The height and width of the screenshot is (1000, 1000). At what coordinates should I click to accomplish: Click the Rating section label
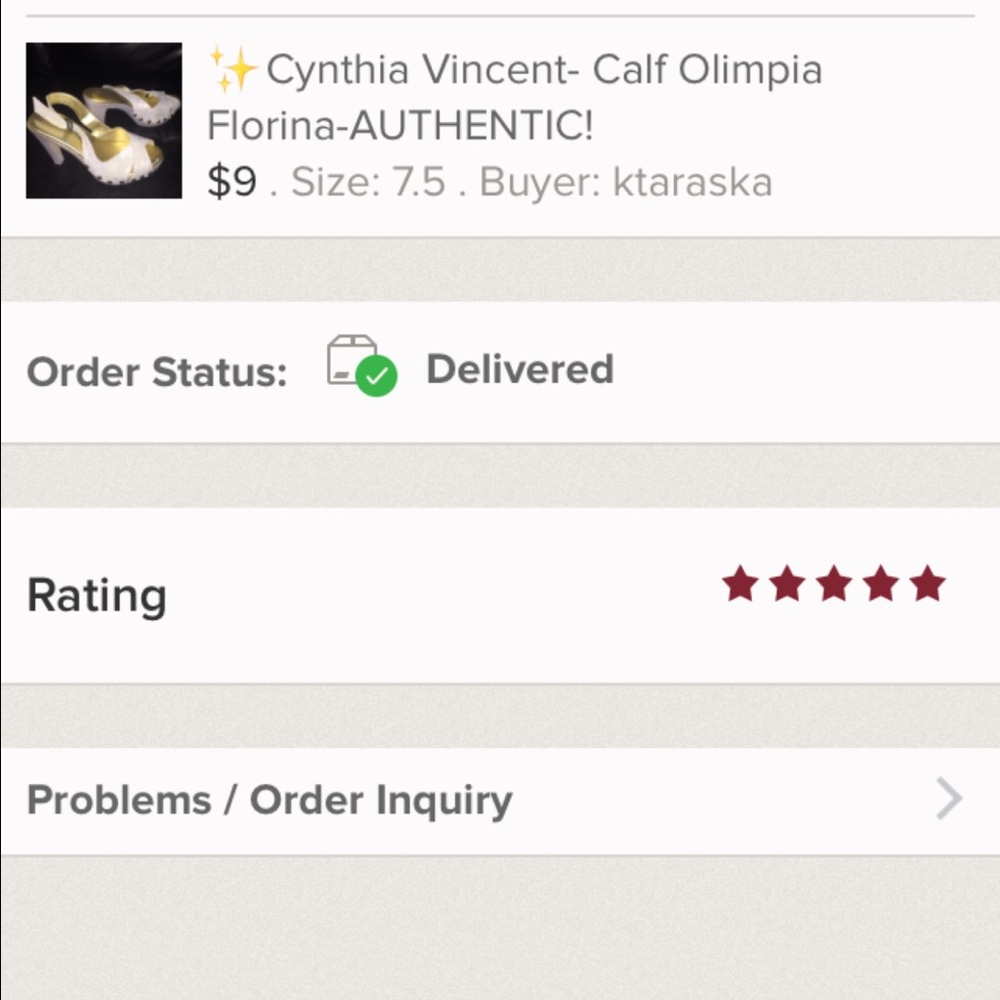coord(97,594)
